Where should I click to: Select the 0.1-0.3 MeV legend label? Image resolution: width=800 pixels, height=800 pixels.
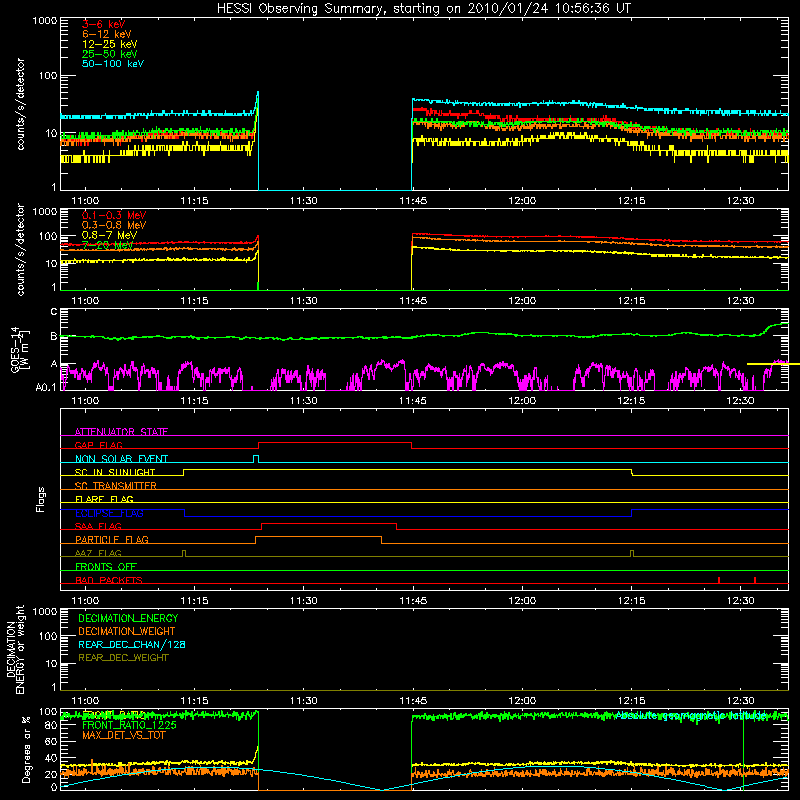114,215
